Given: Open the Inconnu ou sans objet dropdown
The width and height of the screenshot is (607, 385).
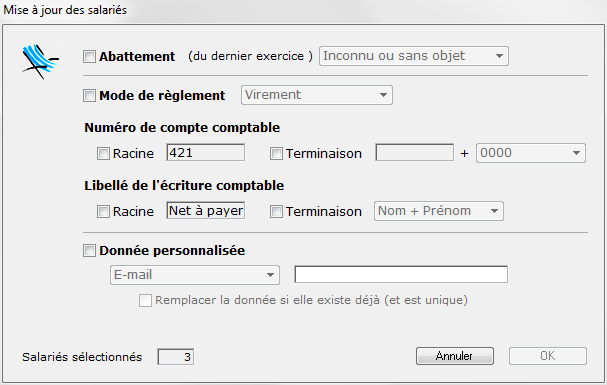Looking at the screenshot, I should pyautogui.click(x=413, y=56).
